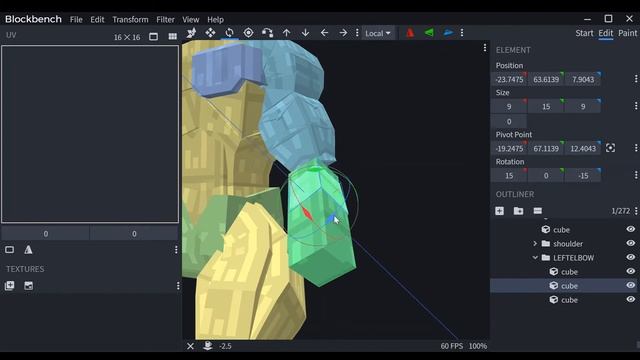640x360 pixels.
Task: Click the Position Z field 7.9043
Action: click(x=583, y=79)
